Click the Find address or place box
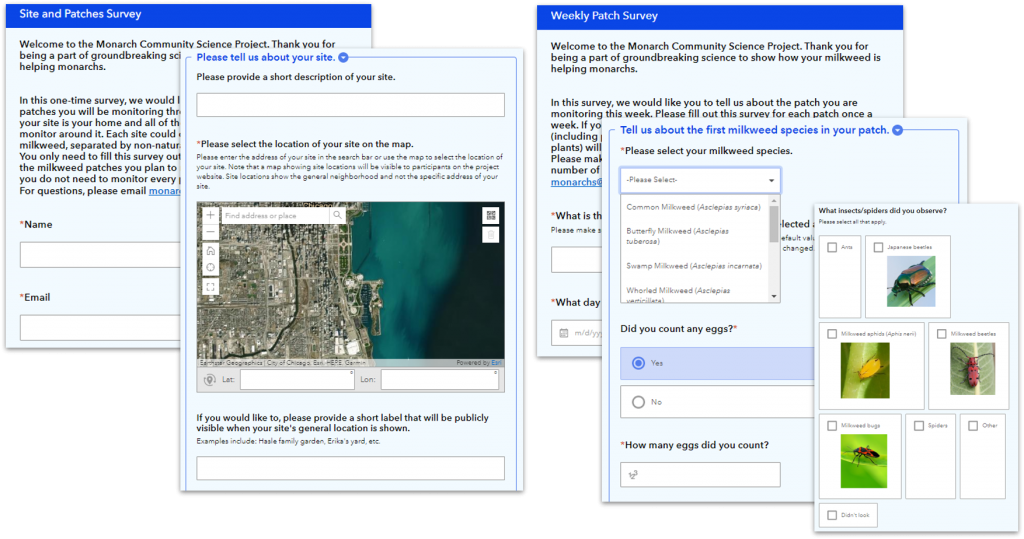 (276, 215)
